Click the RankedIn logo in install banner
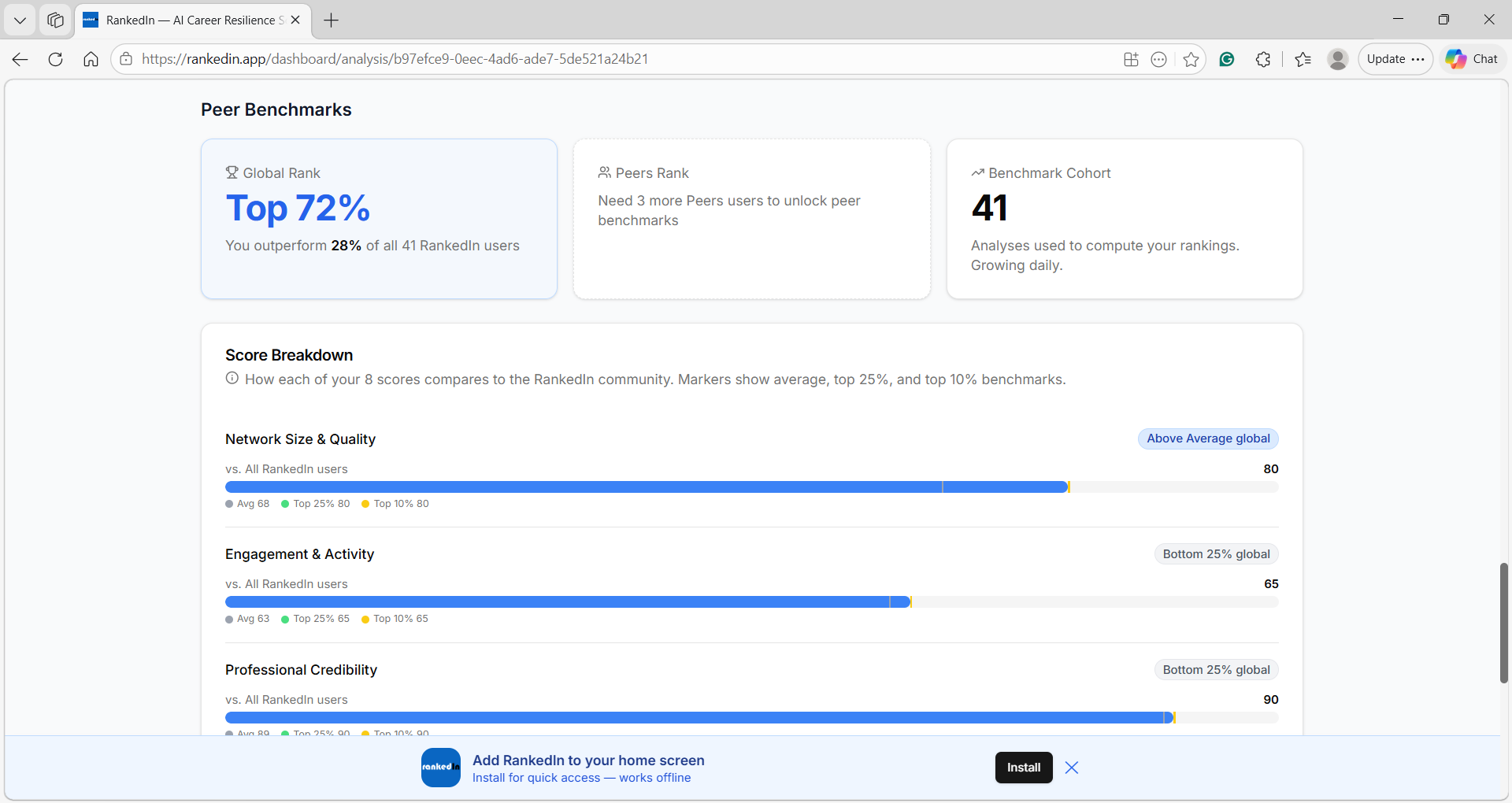 click(441, 768)
